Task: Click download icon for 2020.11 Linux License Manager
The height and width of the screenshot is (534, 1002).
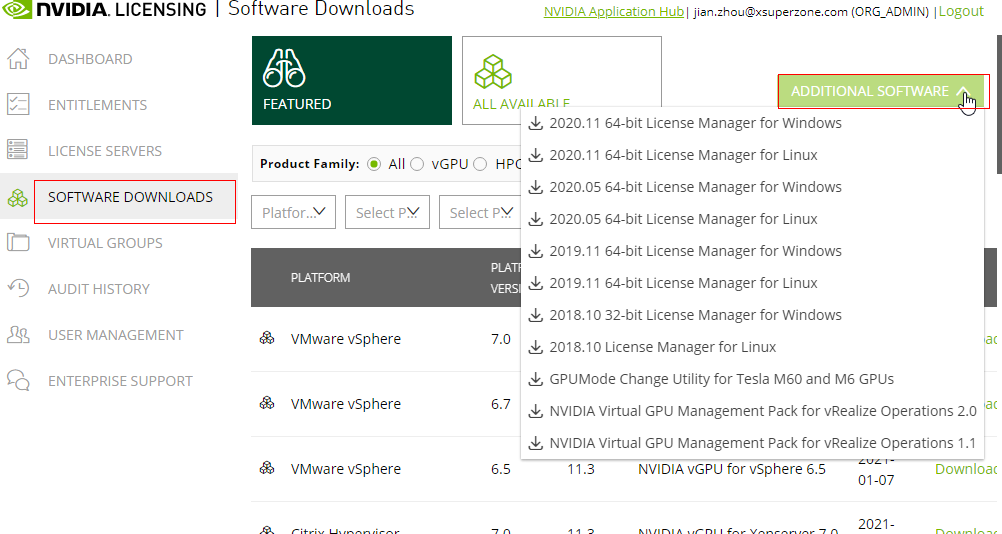Action: tap(536, 155)
